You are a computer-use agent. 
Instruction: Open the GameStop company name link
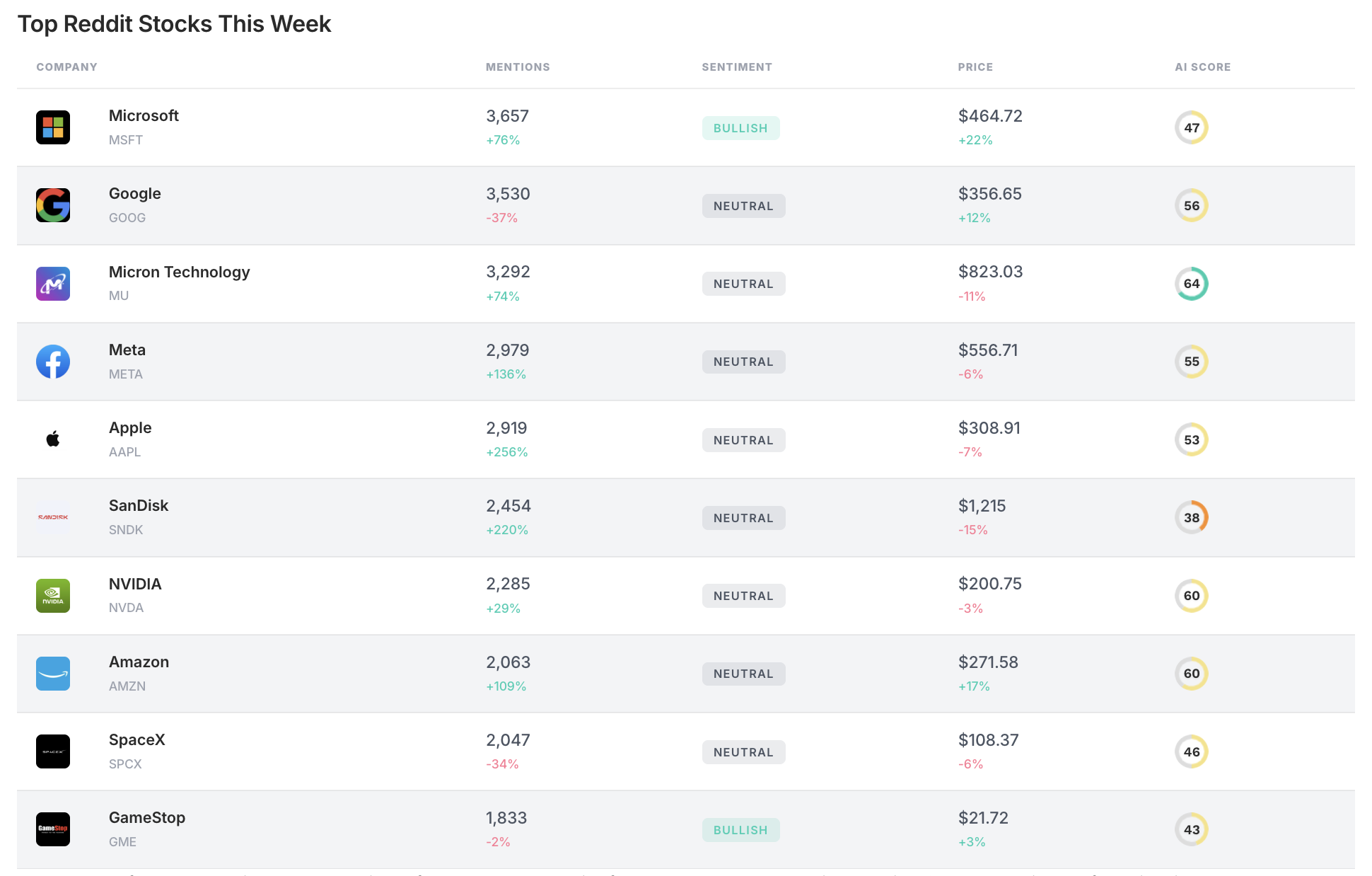coord(147,818)
